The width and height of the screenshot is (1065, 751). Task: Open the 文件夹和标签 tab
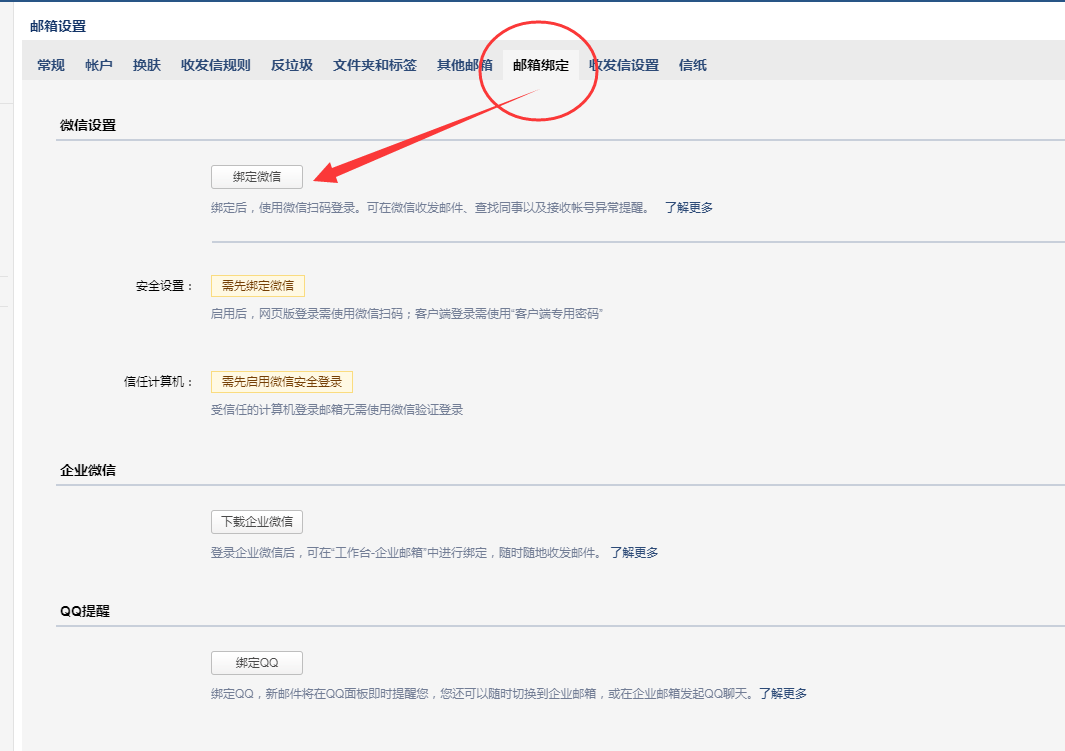(375, 65)
